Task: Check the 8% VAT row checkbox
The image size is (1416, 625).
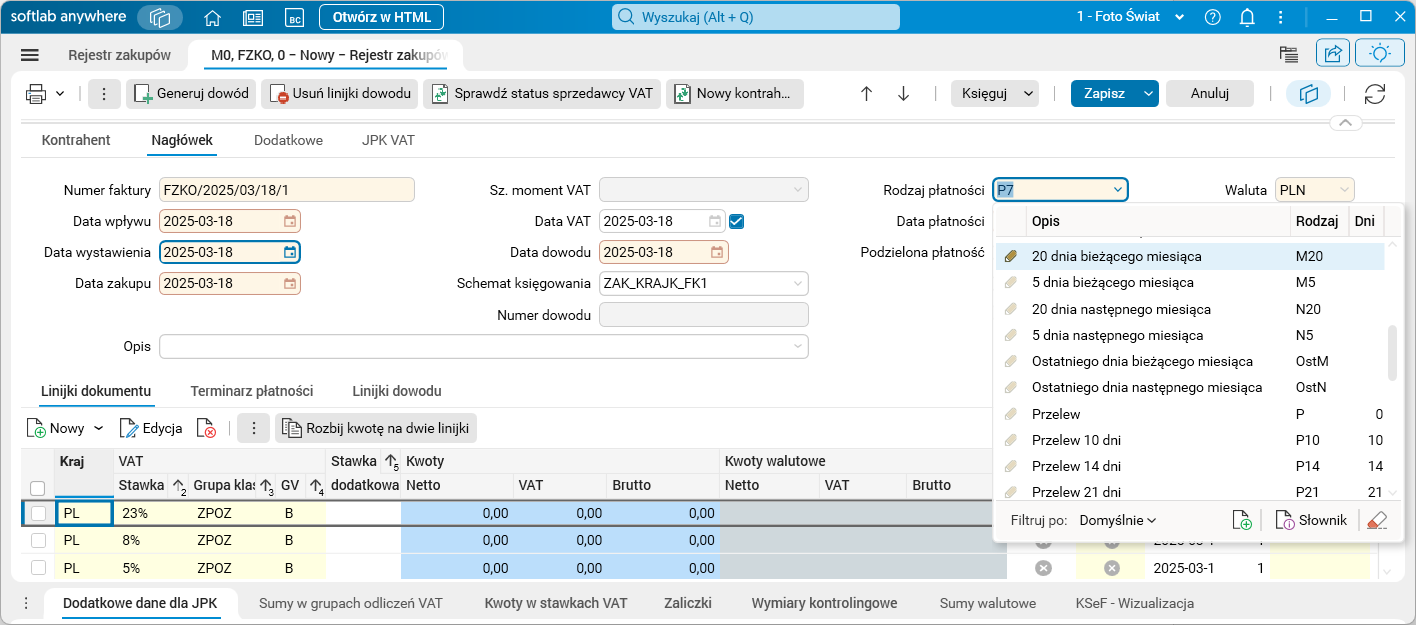Action: tap(38, 540)
